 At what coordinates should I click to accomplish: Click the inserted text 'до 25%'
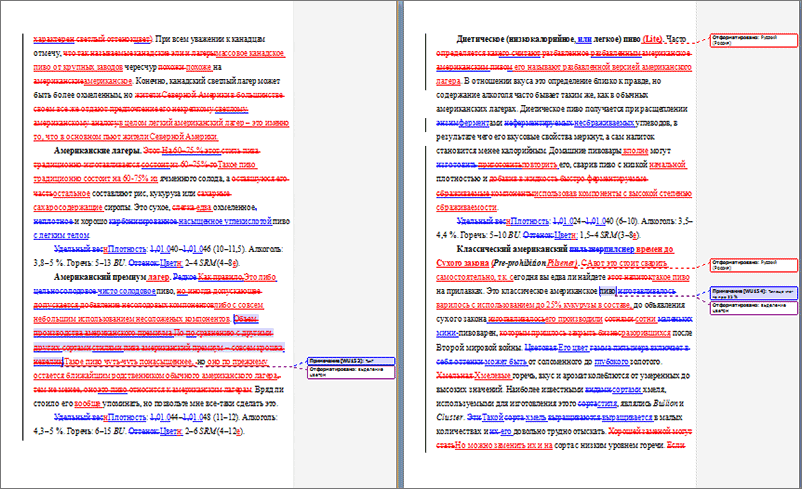(x=549, y=305)
